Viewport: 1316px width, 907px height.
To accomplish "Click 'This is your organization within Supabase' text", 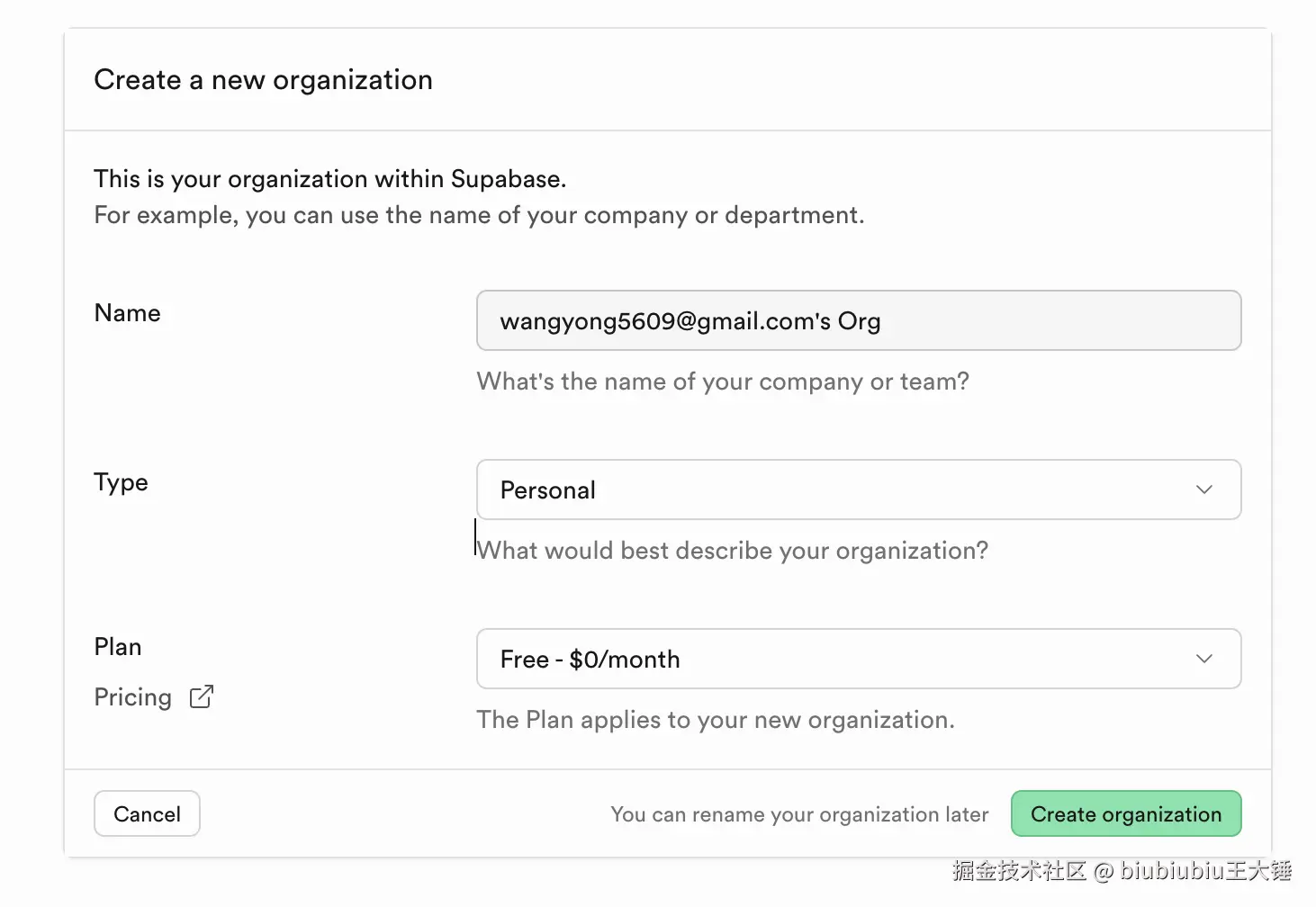I will pos(330,179).
